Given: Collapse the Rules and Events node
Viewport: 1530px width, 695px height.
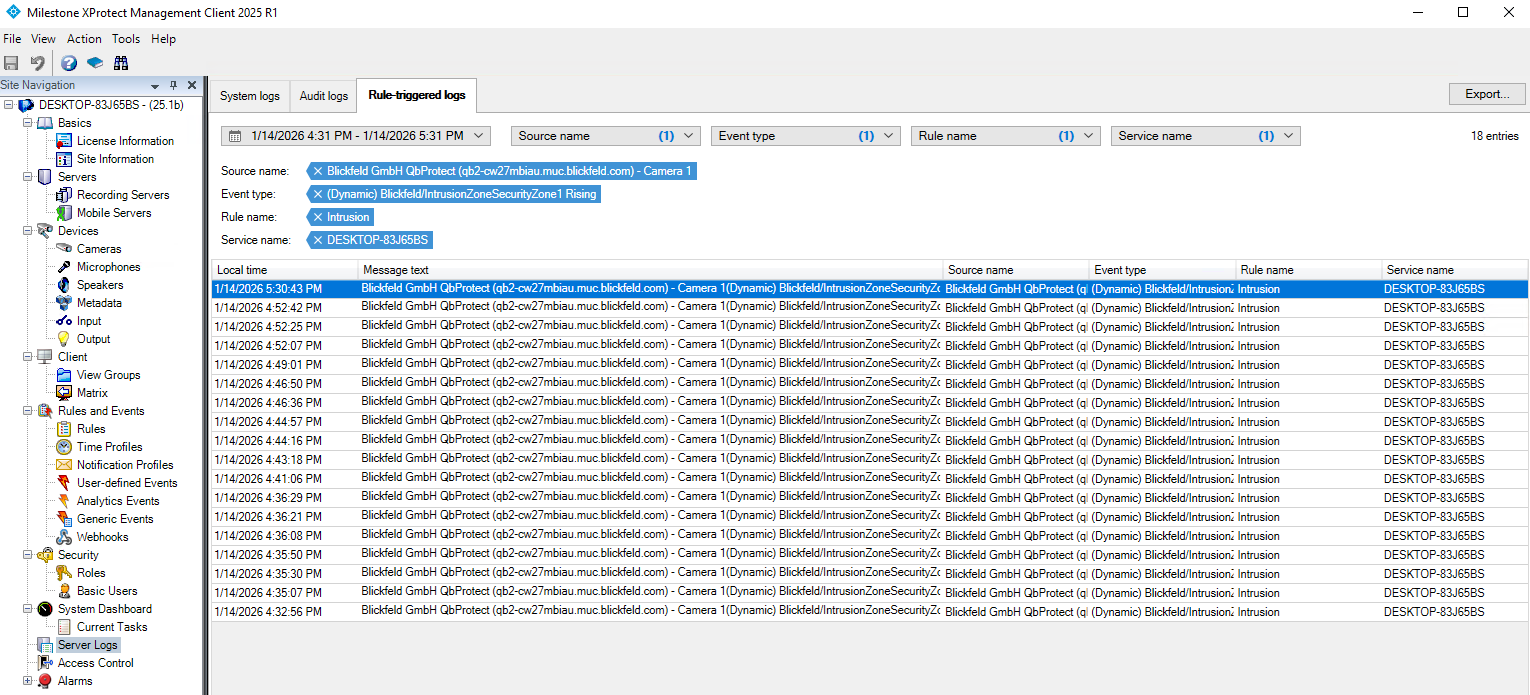Looking at the screenshot, I should click(27, 411).
